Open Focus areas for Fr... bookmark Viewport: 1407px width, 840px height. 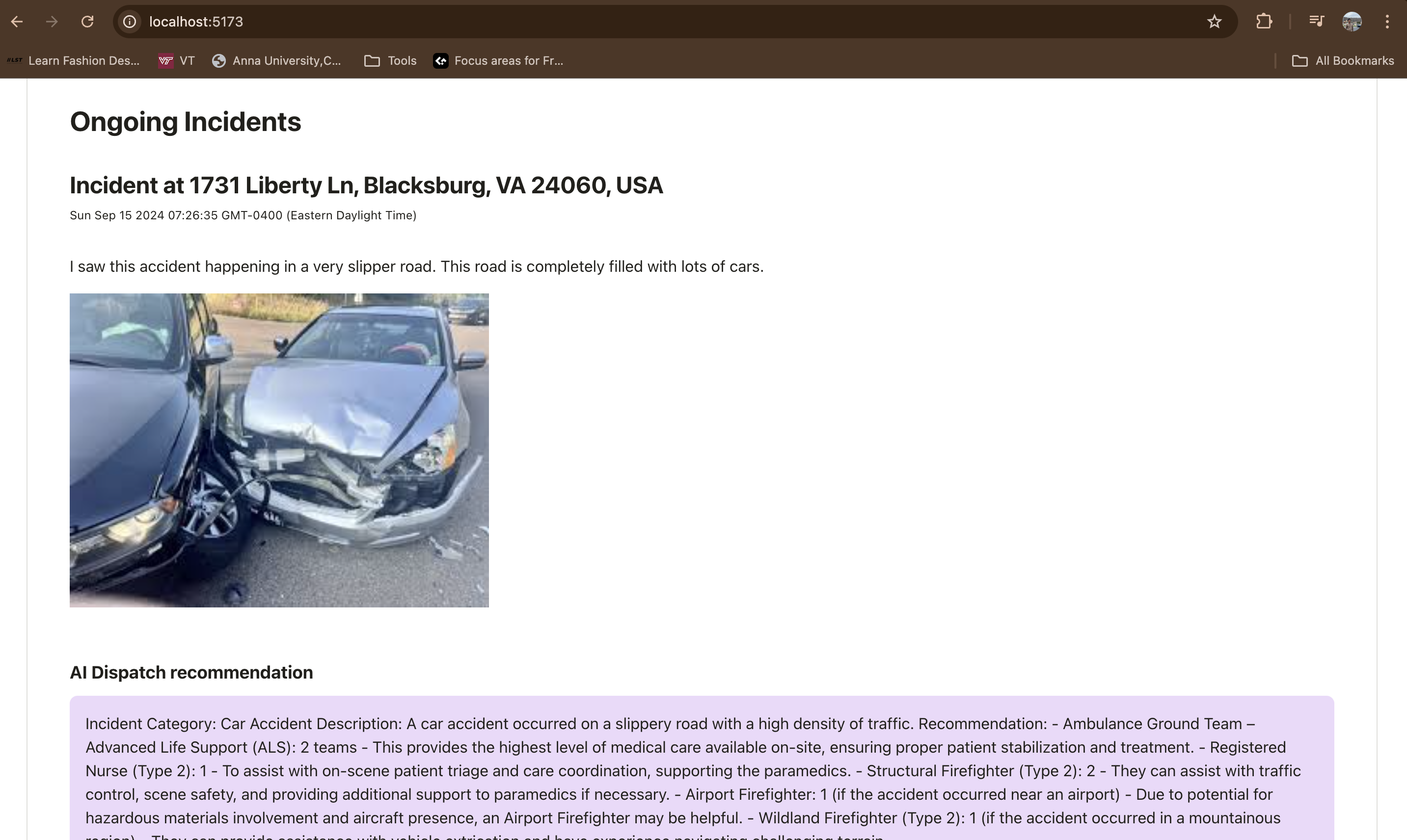point(498,61)
